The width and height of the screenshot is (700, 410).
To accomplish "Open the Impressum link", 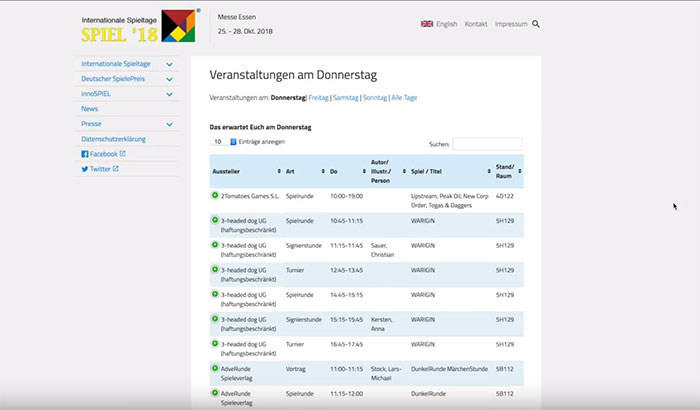I will click(510, 24).
